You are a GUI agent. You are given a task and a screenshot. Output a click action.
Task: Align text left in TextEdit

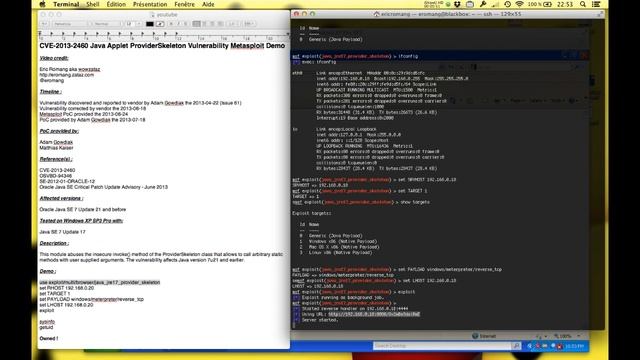197,24
